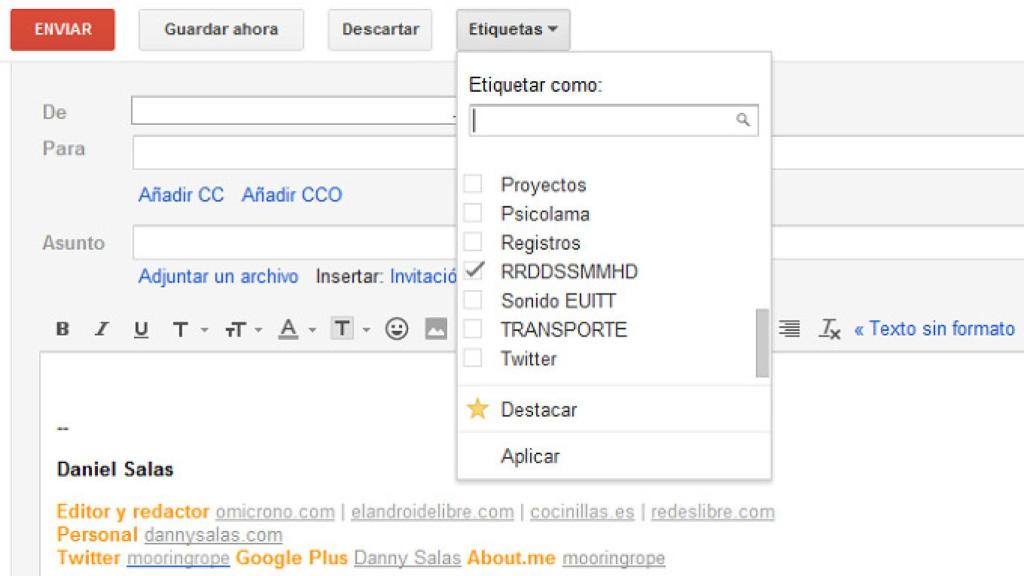Enable underline formatting

click(x=142, y=328)
